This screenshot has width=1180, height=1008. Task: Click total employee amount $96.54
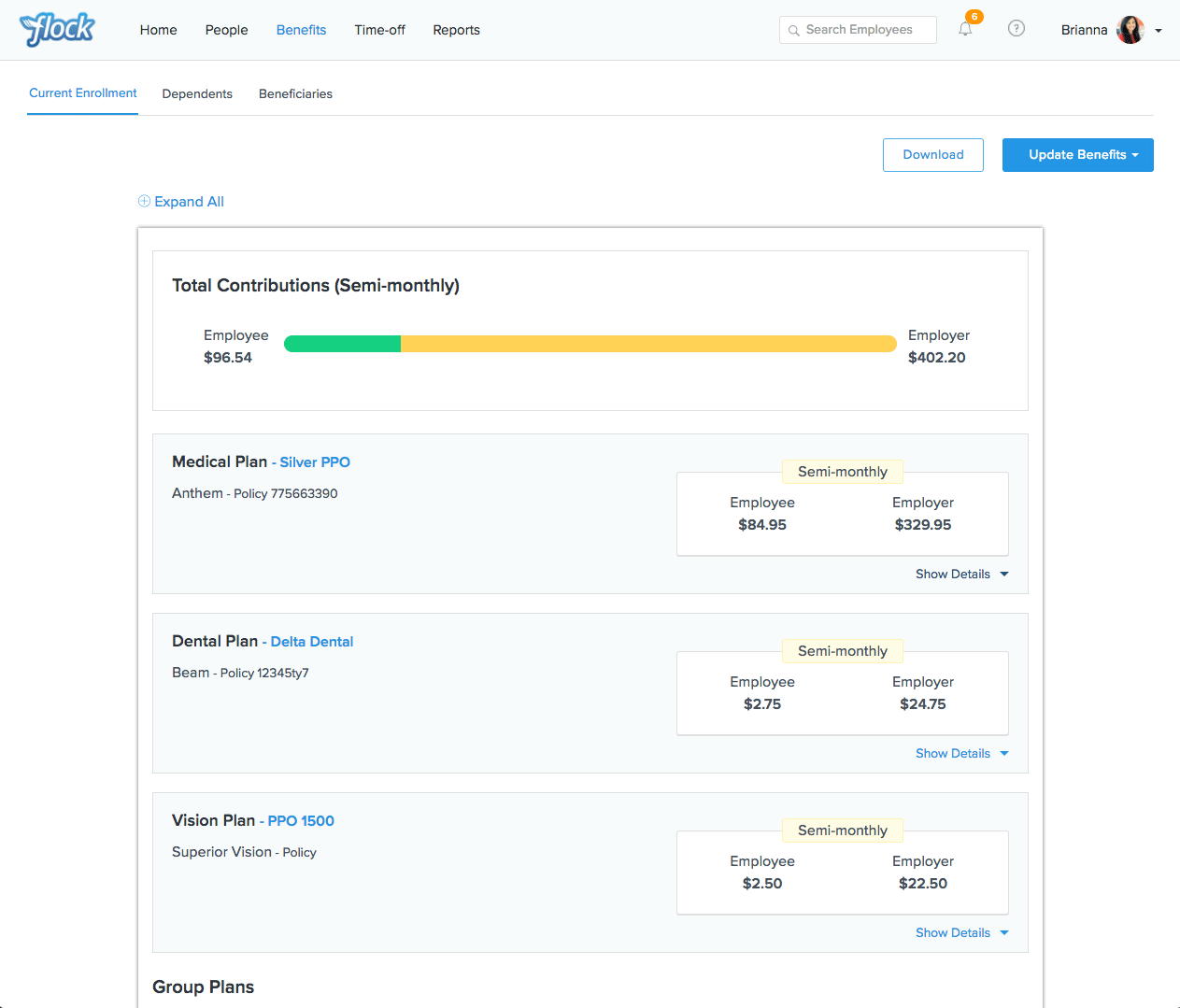point(228,358)
